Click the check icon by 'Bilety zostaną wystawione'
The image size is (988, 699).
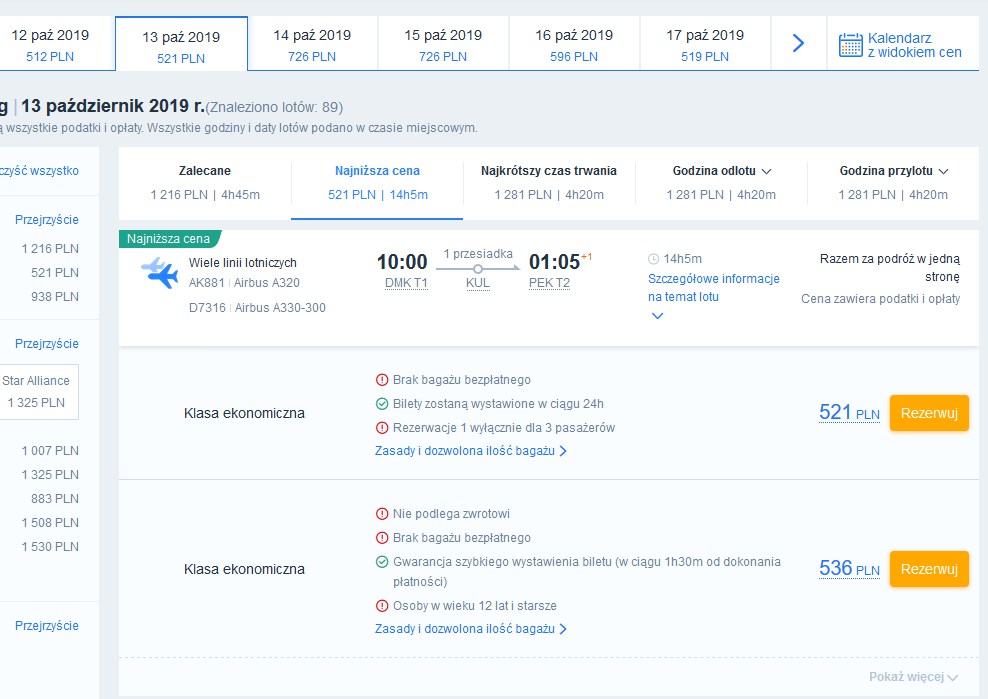pyautogui.click(x=382, y=404)
